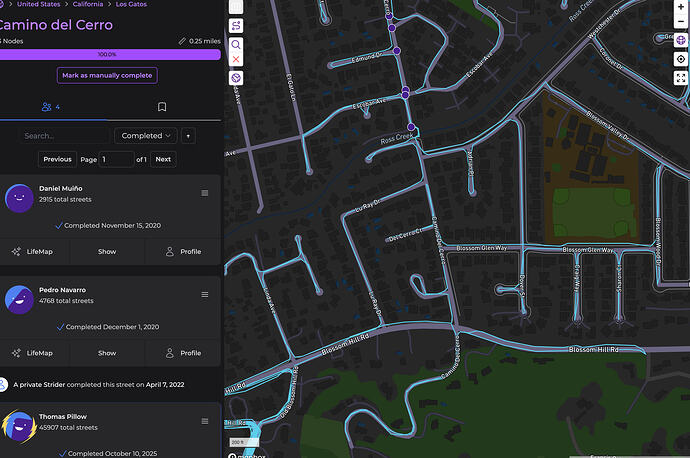The image size is (690, 458).
Task: Open California breadcrumb link
Action: pyautogui.click(x=88, y=4)
